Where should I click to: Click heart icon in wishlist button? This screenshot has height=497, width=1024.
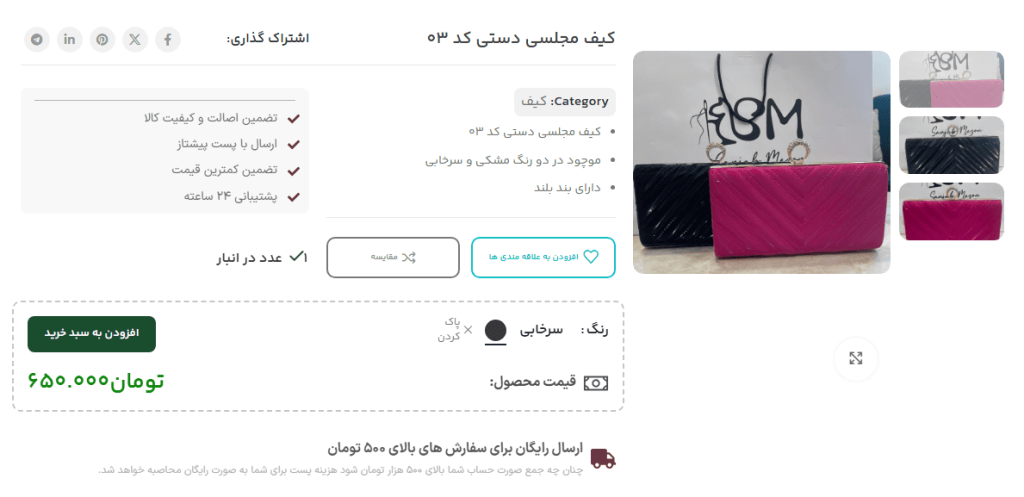pyautogui.click(x=590, y=257)
